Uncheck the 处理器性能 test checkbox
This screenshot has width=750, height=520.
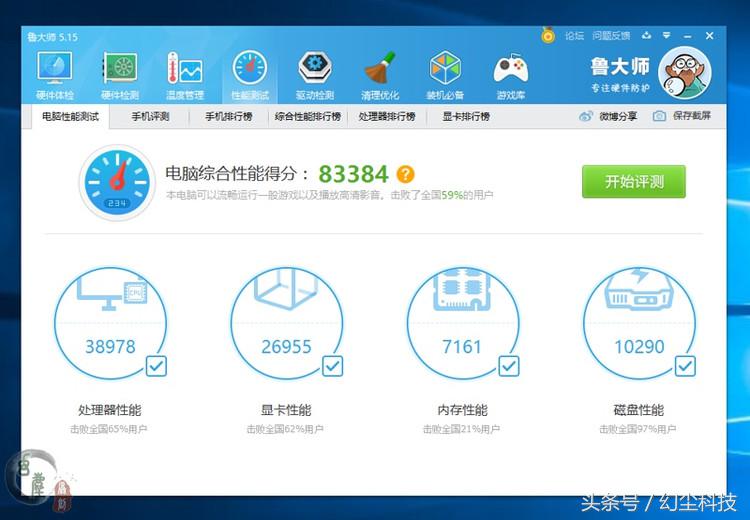156,366
